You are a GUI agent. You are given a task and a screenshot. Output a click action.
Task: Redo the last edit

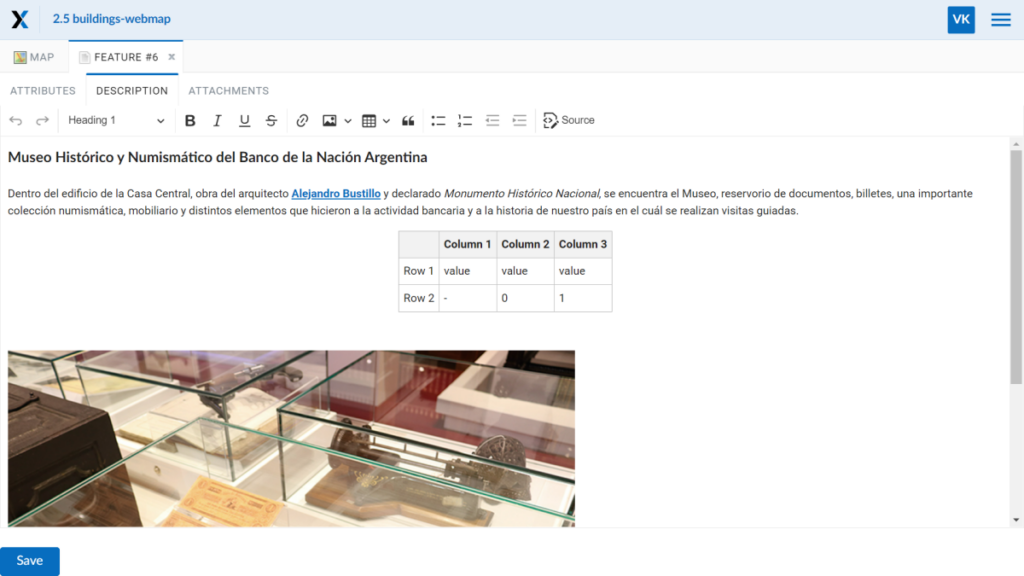point(42,120)
